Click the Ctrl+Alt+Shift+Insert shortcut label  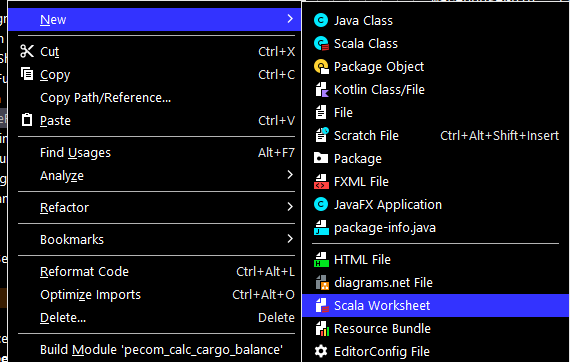(499, 136)
